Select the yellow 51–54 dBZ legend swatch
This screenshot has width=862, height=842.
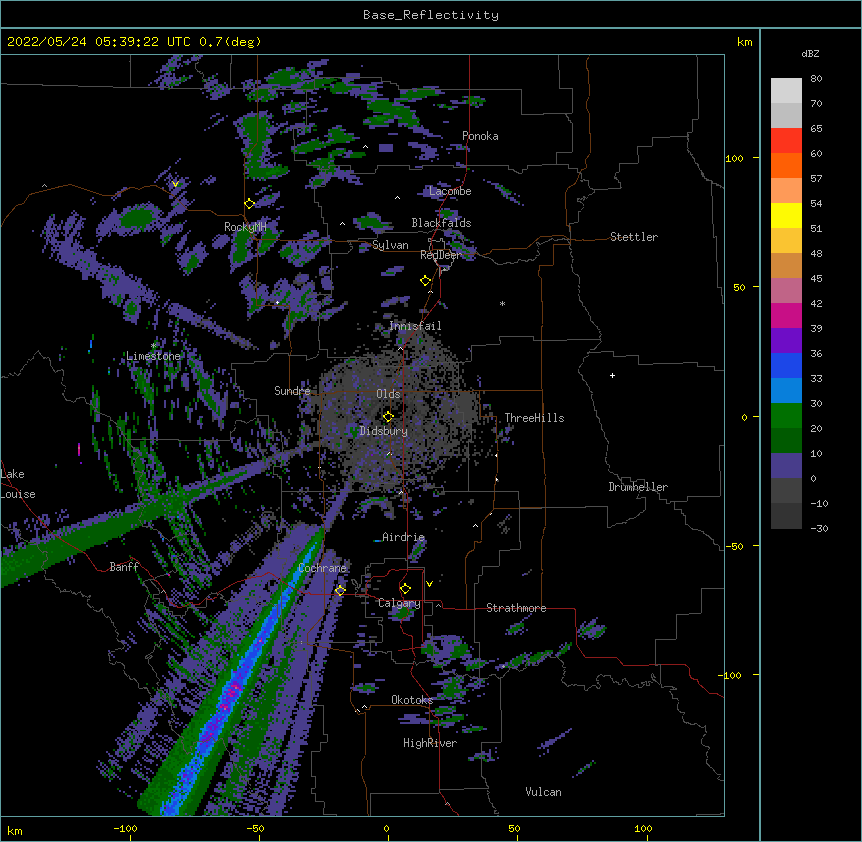[786, 215]
